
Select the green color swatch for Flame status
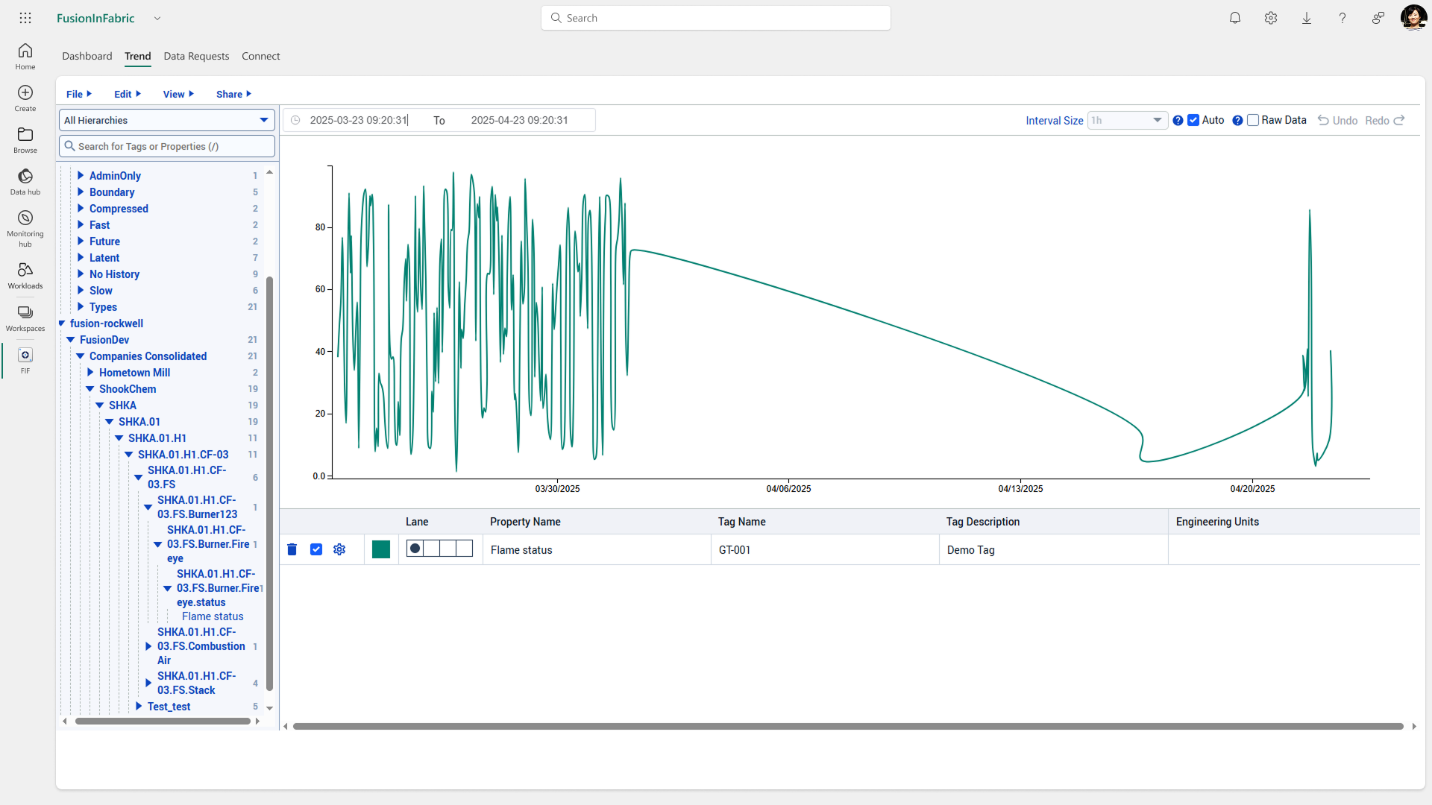(381, 549)
